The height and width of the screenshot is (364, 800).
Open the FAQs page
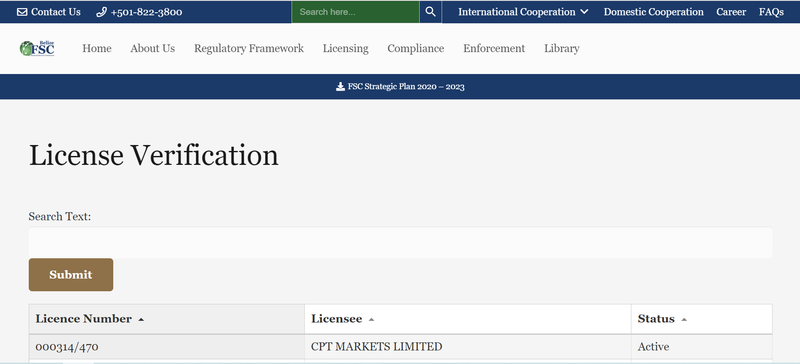coord(771,12)
